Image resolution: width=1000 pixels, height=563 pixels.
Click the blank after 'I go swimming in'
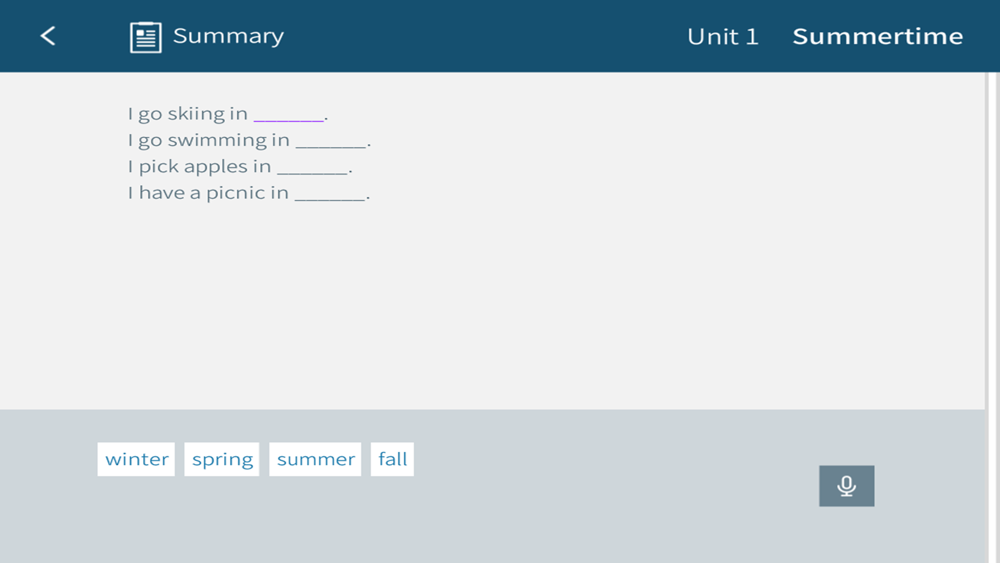(331, 141)
